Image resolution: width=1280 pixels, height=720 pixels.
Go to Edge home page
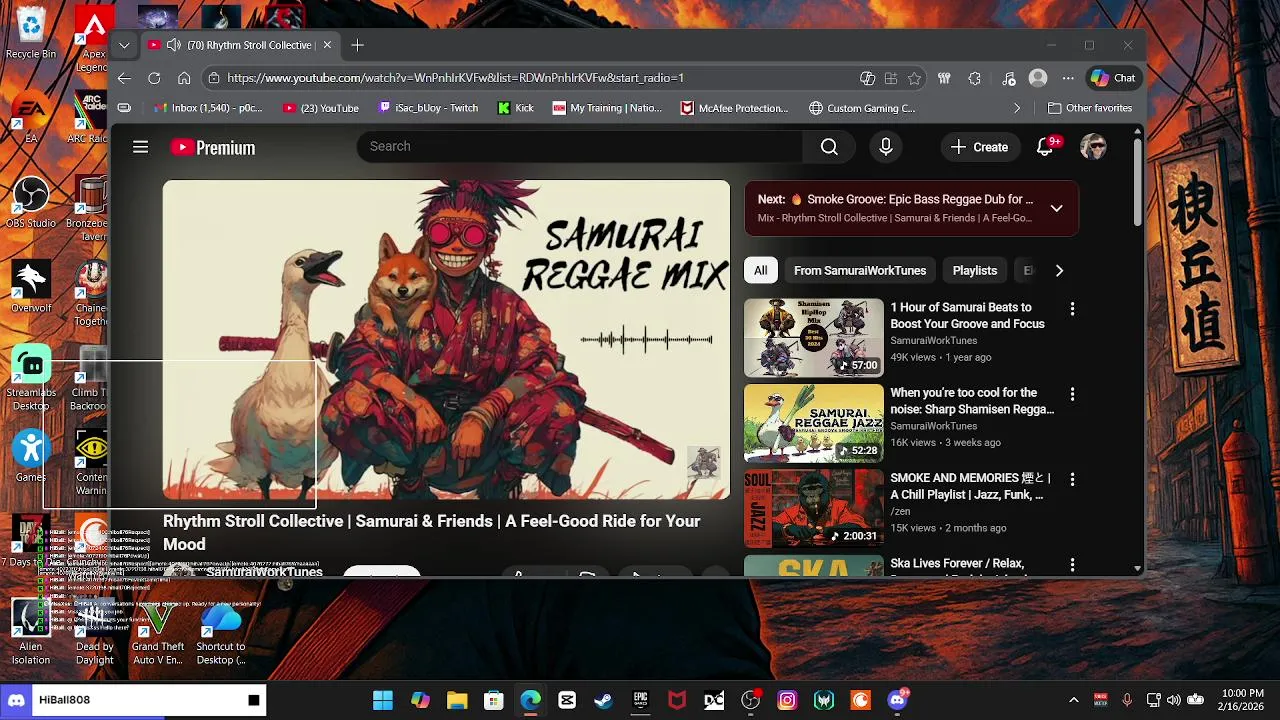[x=184, y=78]
